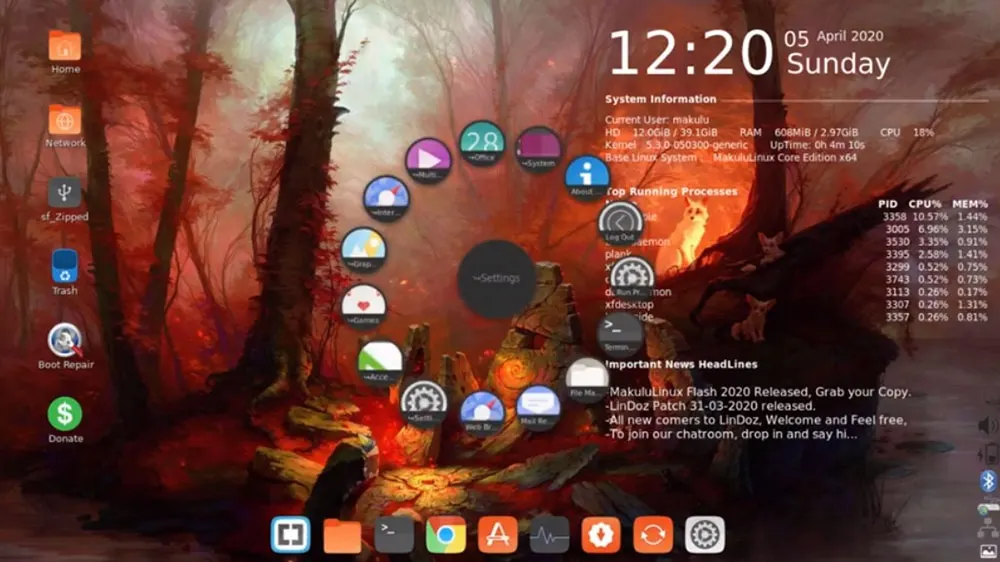Launch Chrome browser from the dock

click(445, 535)
